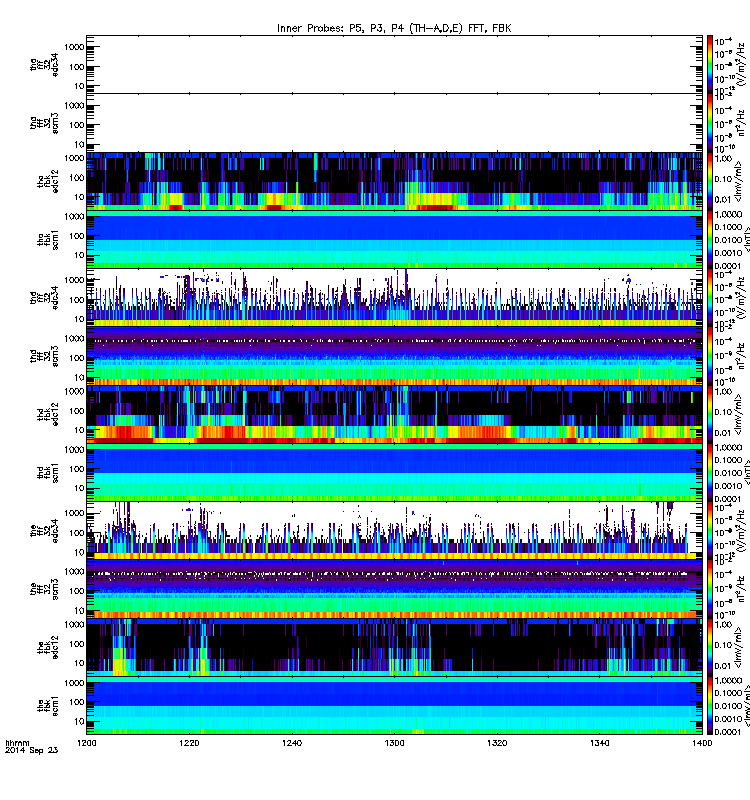Click the 'thd fbk scm1' panel label
750x800 pixels.
(x=48, y=472)
